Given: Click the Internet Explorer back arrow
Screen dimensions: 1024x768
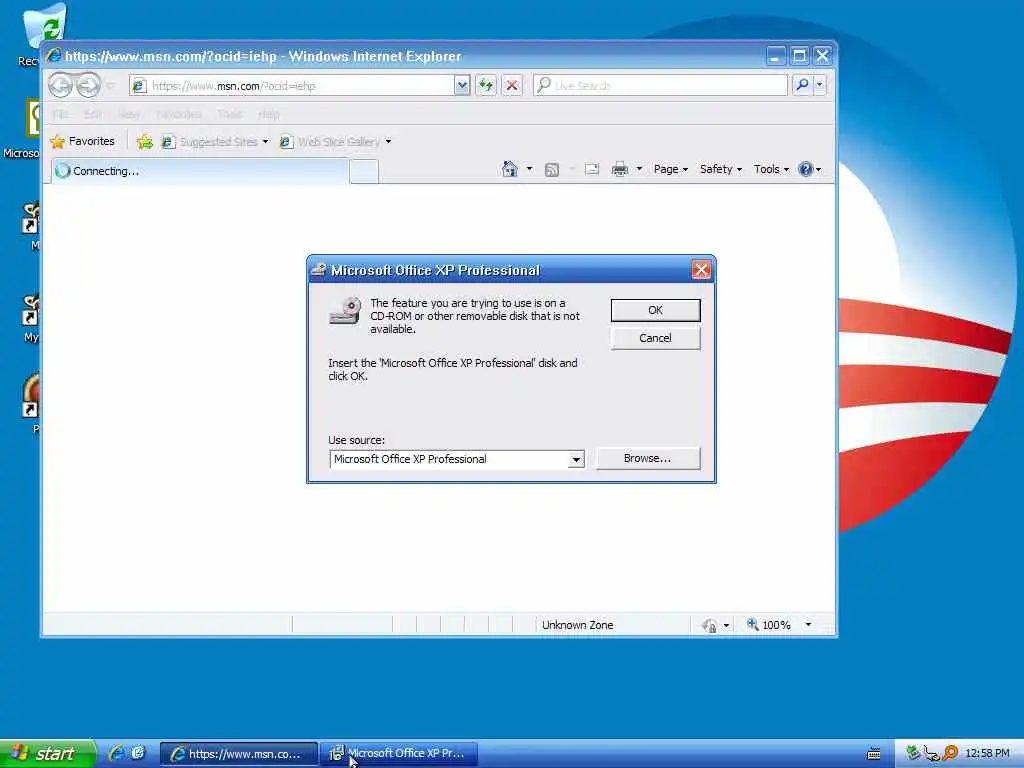Looking at the screenshot, I should [x=61, y=85].
